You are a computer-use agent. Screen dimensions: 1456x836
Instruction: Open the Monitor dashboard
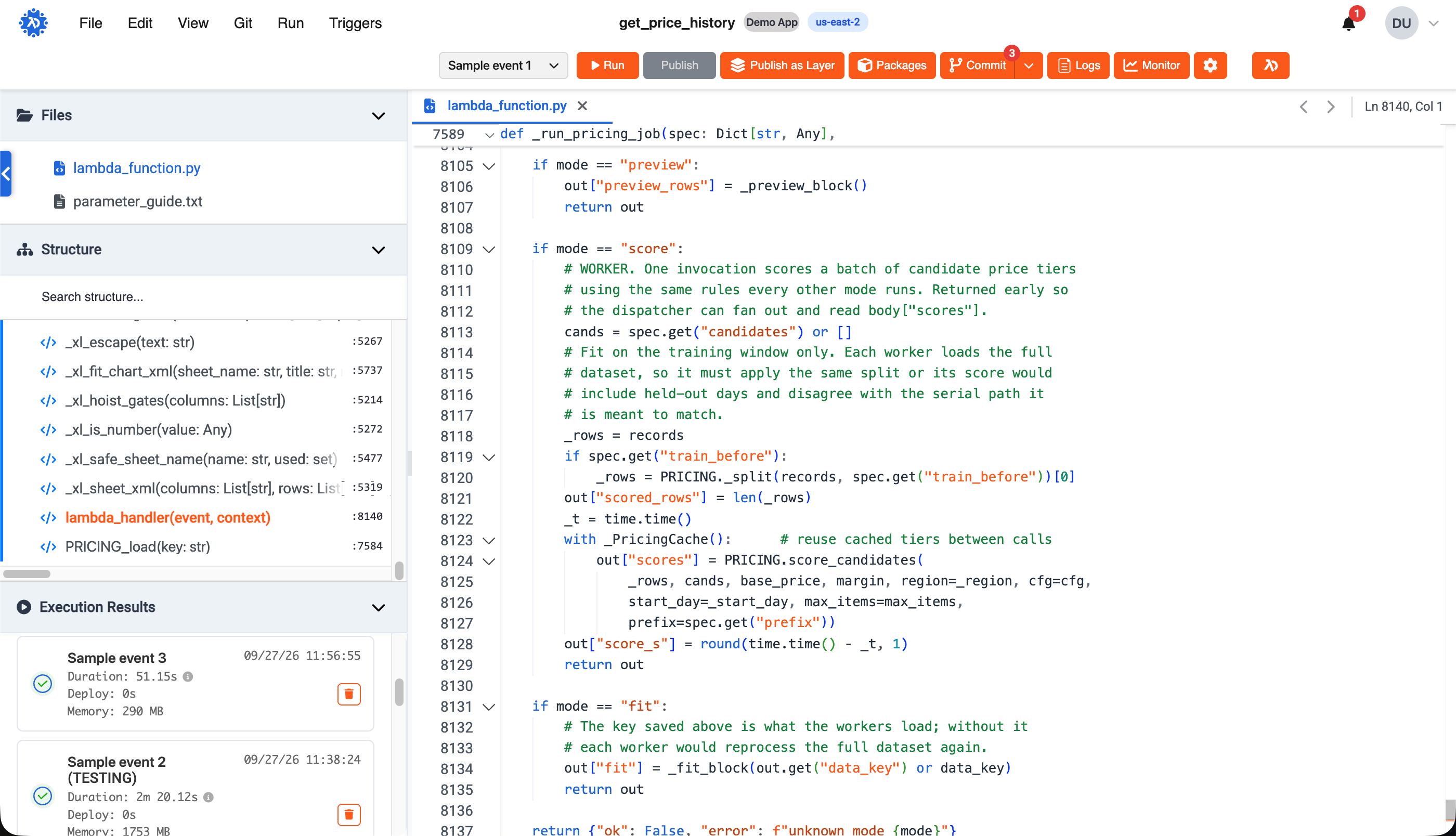(x=1151, y=66)
